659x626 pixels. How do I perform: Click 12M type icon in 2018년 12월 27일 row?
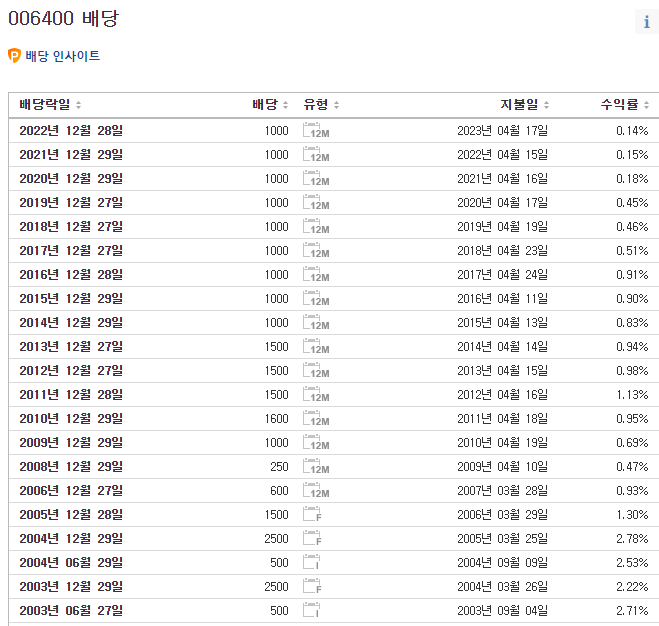[316, 226]
